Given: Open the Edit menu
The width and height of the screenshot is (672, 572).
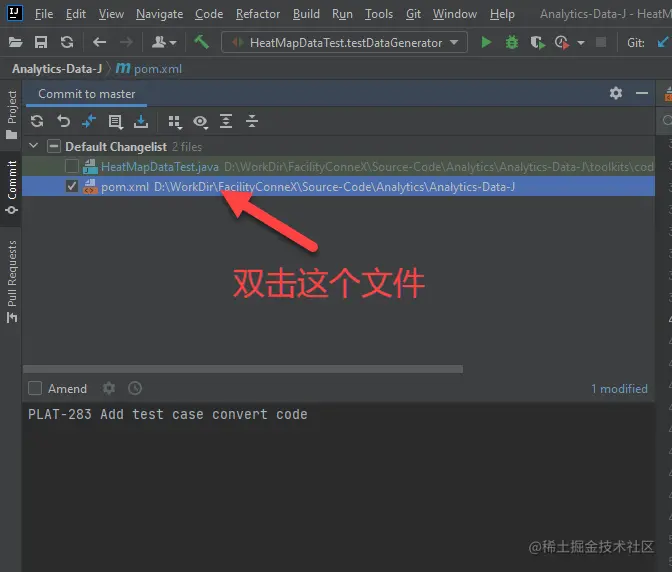Looking at the screenshot, I should coord(76,14).
